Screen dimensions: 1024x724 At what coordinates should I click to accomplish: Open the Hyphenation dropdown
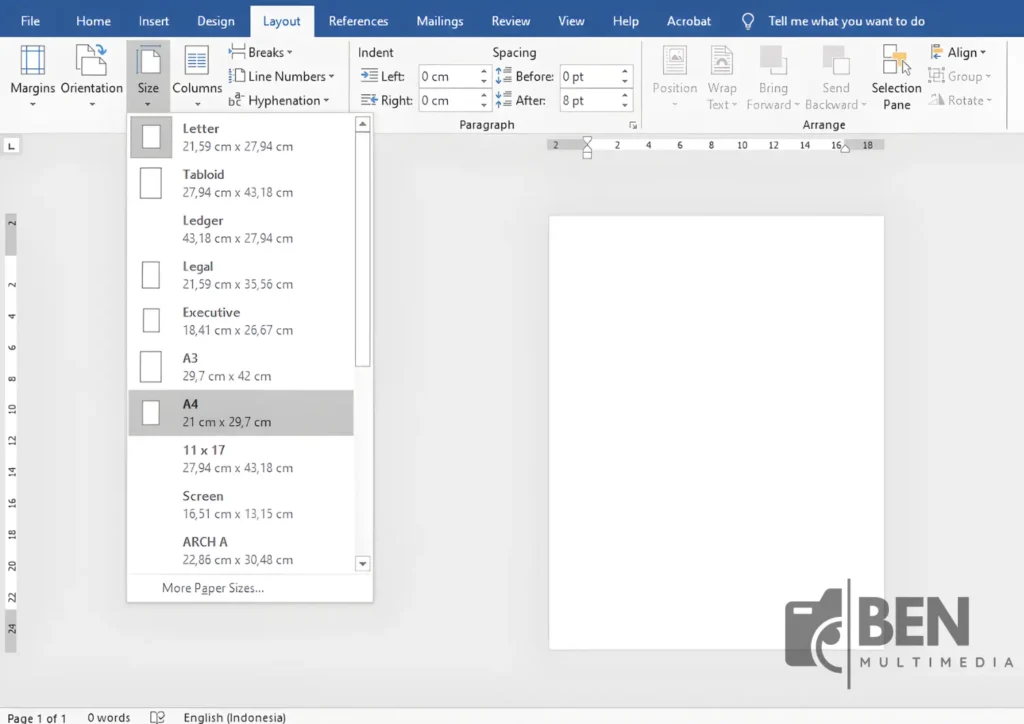[x=283, y=100]
